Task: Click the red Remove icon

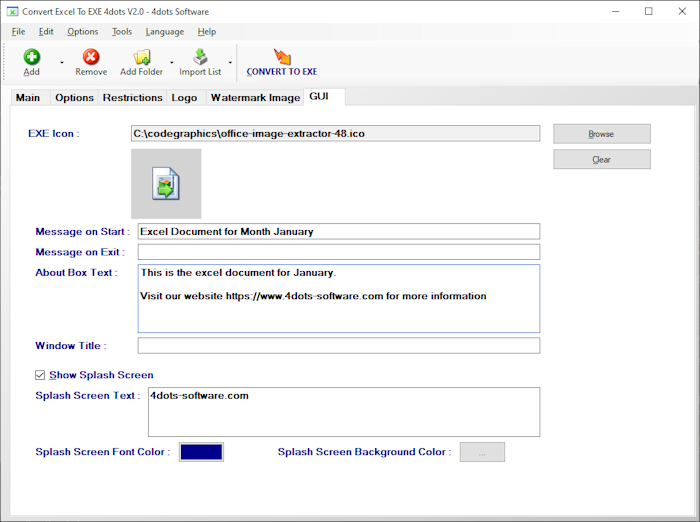Action: pos(91,57)
